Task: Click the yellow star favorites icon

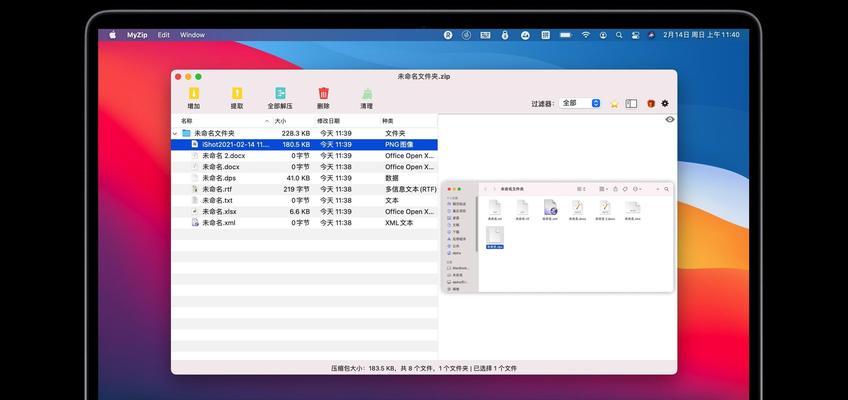Action: pyautogui.click(x=614, y=104)
